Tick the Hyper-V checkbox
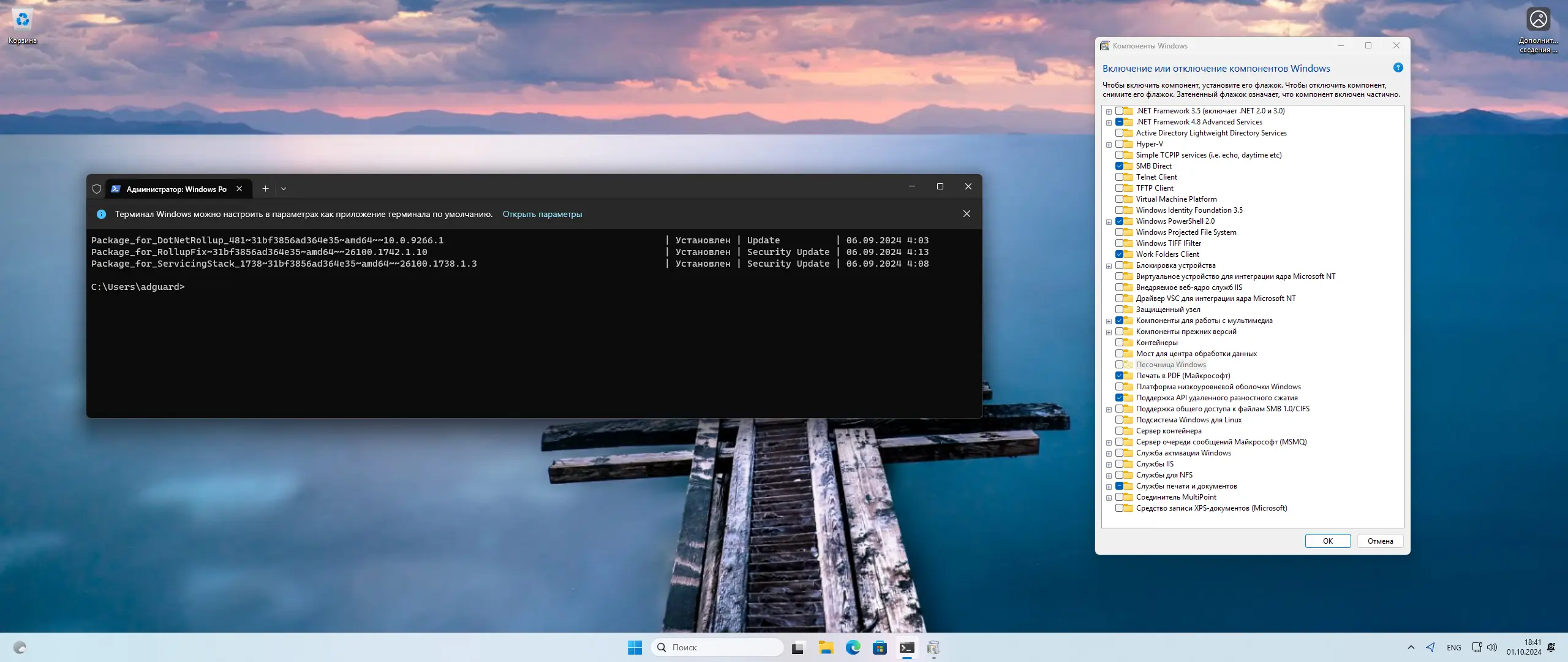 tap(1119, 144)
